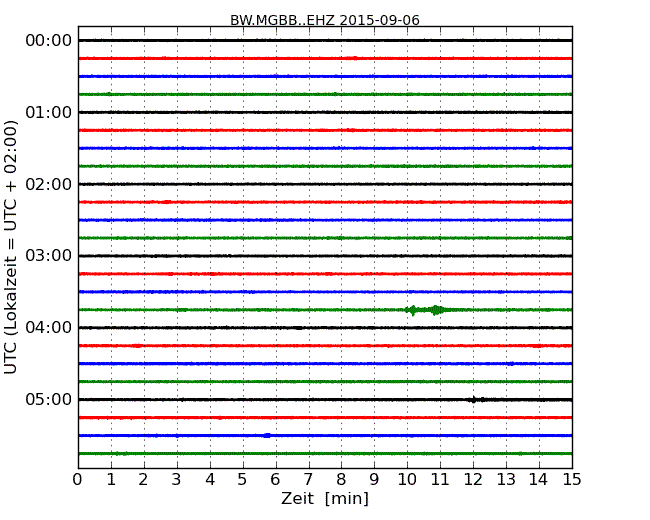
Task: Select x-axis tick label 14
Action: (539, 480)
